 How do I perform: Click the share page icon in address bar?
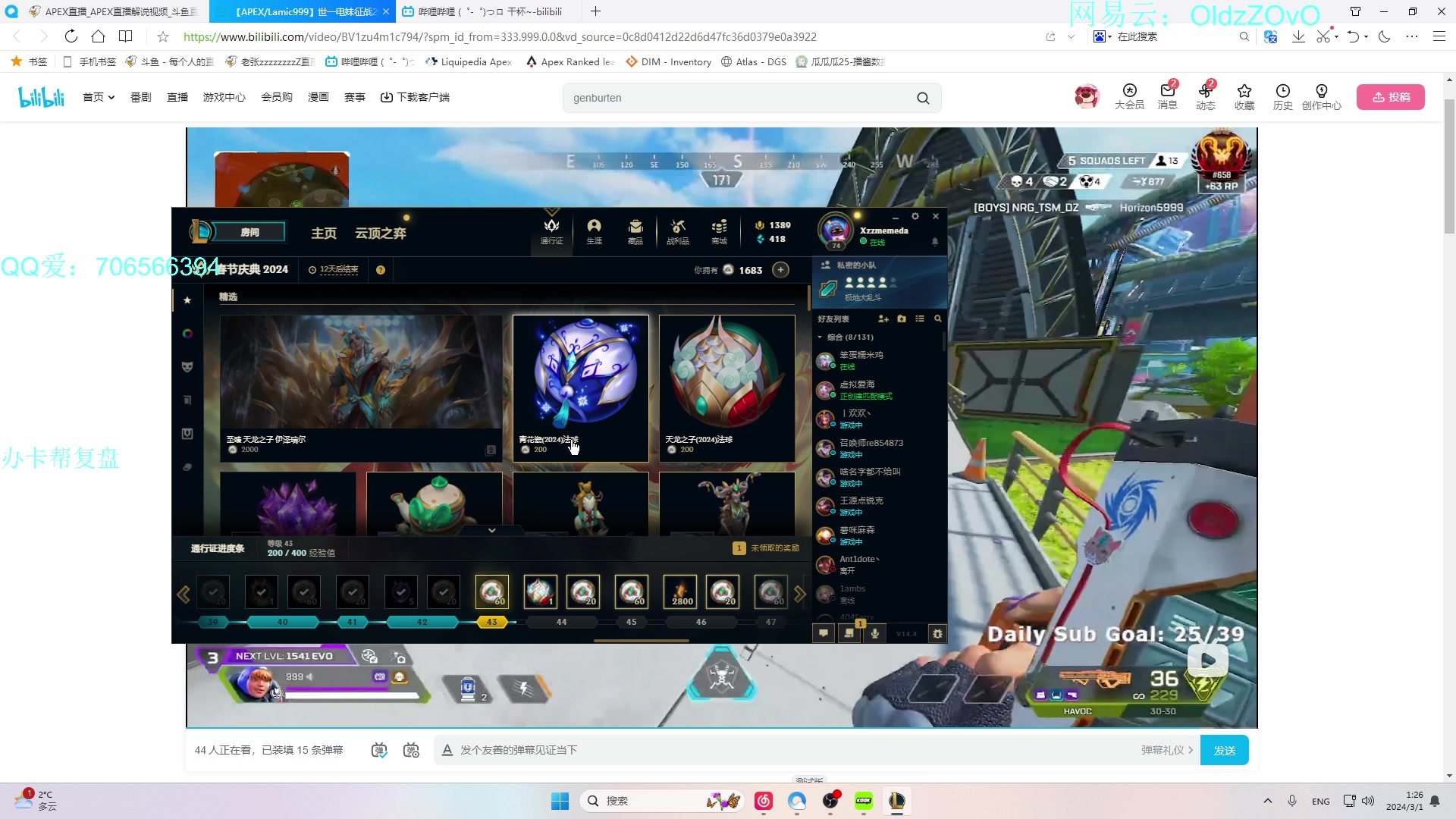tap(1050, 36)
